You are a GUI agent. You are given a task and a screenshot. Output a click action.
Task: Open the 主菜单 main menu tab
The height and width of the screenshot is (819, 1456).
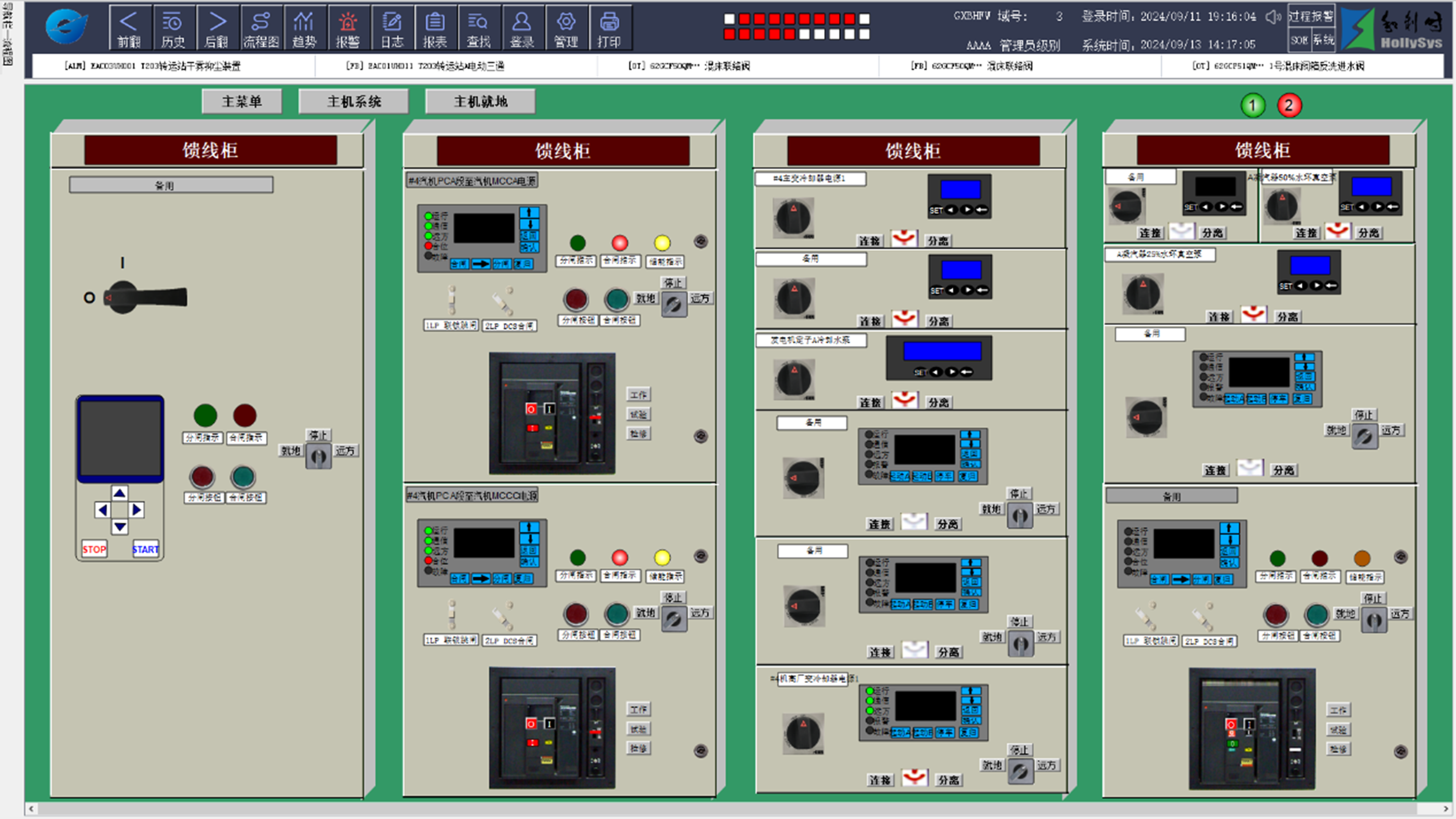(x=242, y=102)
